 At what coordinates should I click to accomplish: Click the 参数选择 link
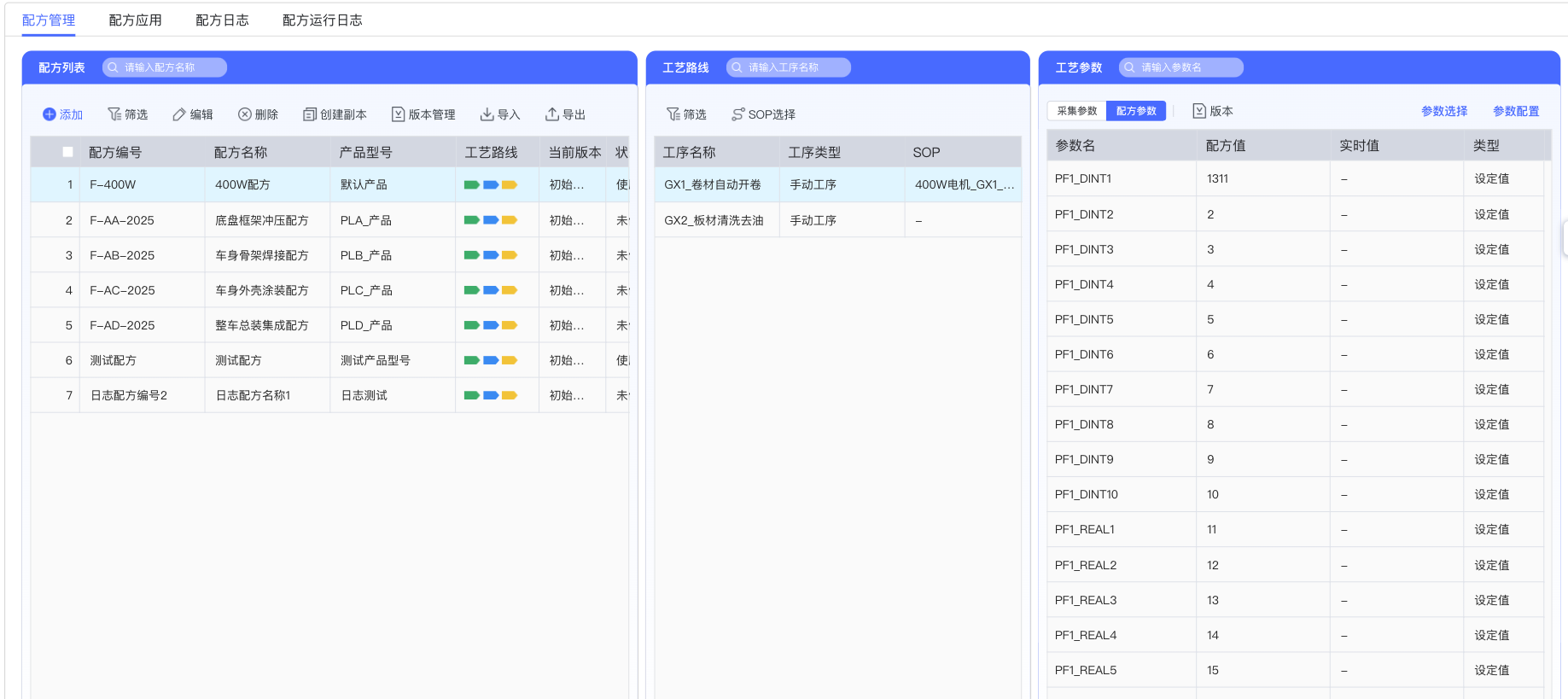point(1443,111)
